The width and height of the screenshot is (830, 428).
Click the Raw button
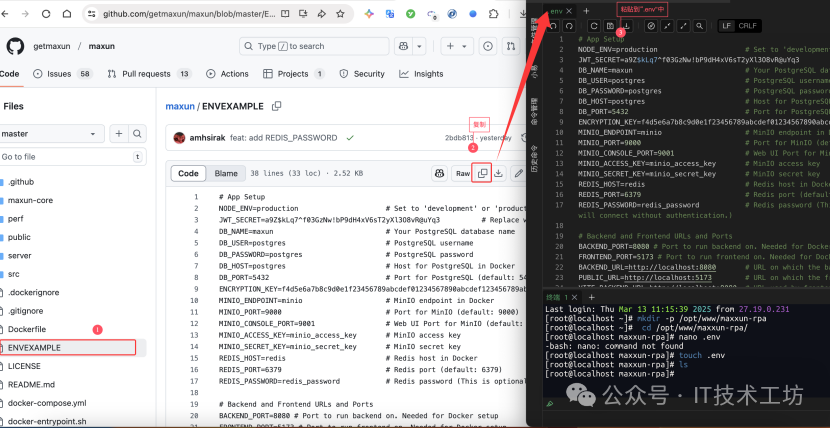tap(463, 174)
